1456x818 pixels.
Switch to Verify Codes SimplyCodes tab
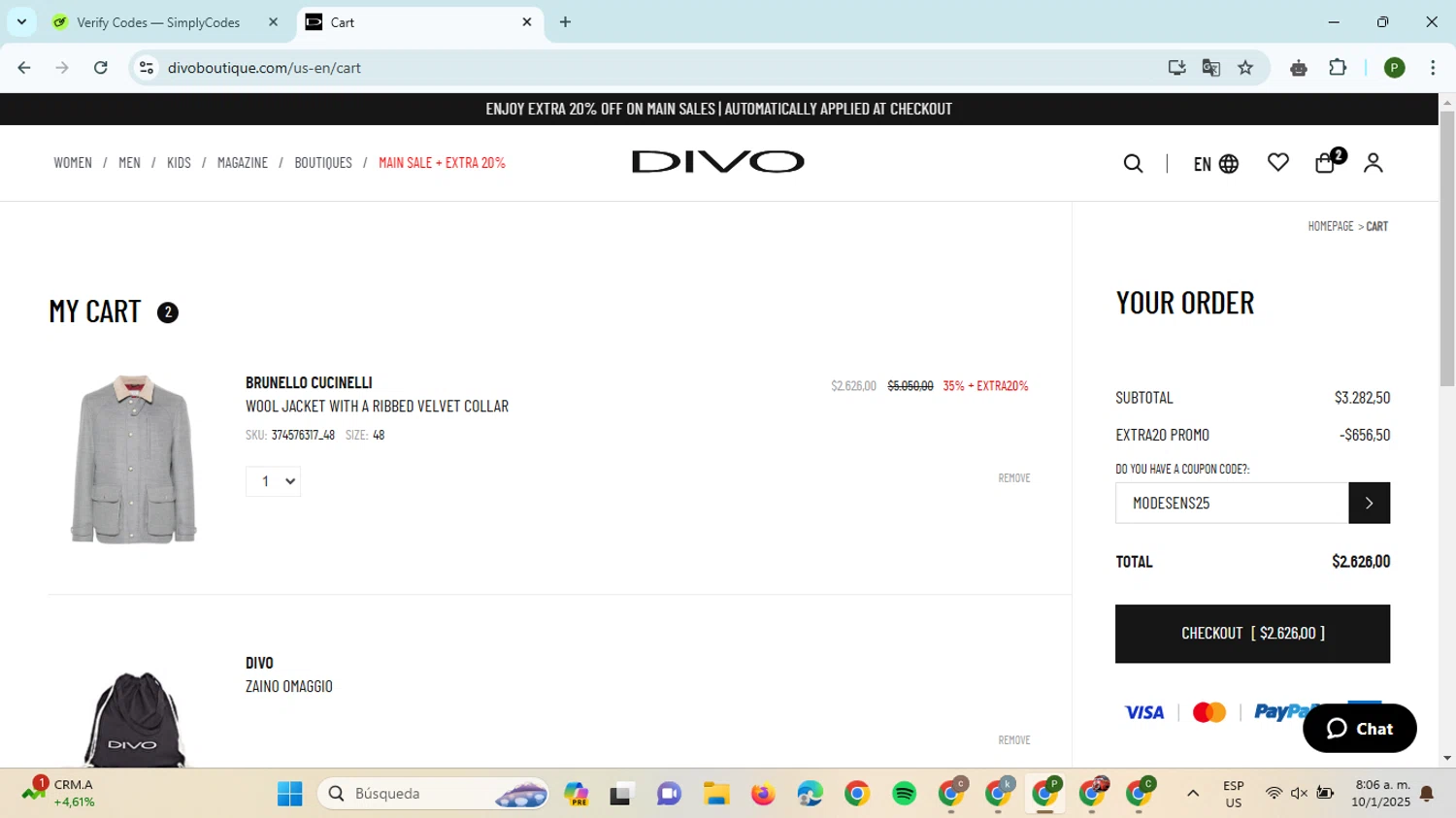pos(158,22)
